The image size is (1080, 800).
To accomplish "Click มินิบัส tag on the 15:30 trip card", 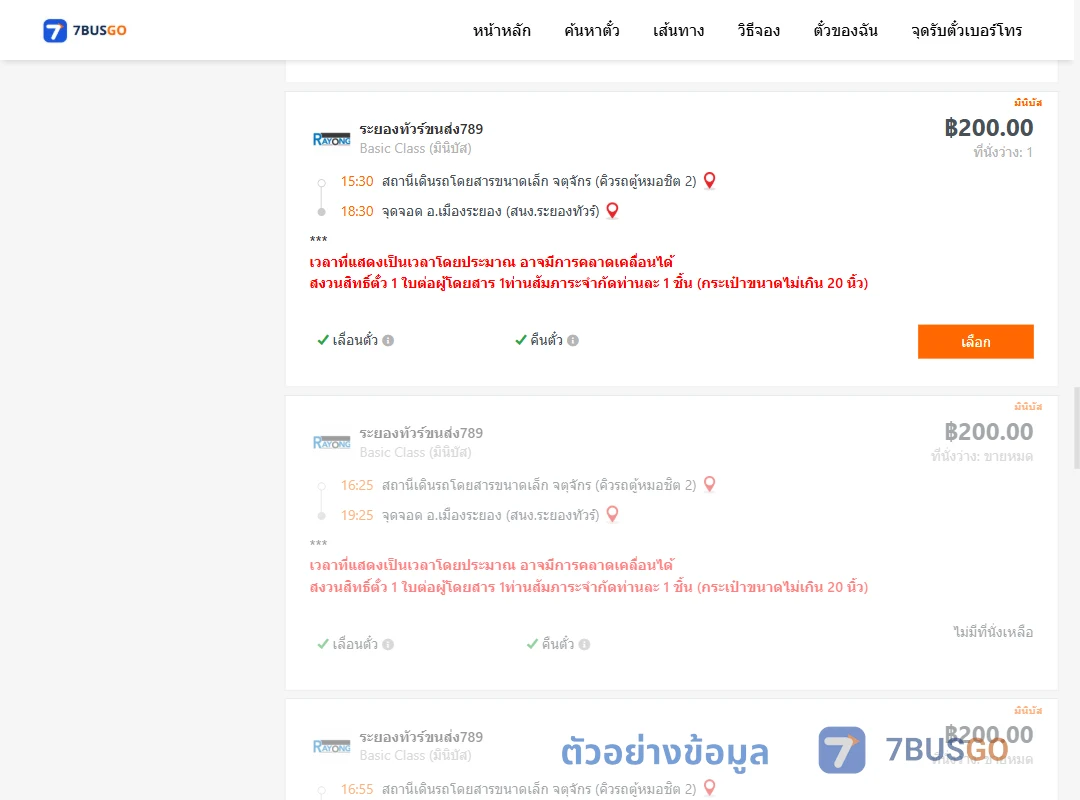I will (1028, 103).
